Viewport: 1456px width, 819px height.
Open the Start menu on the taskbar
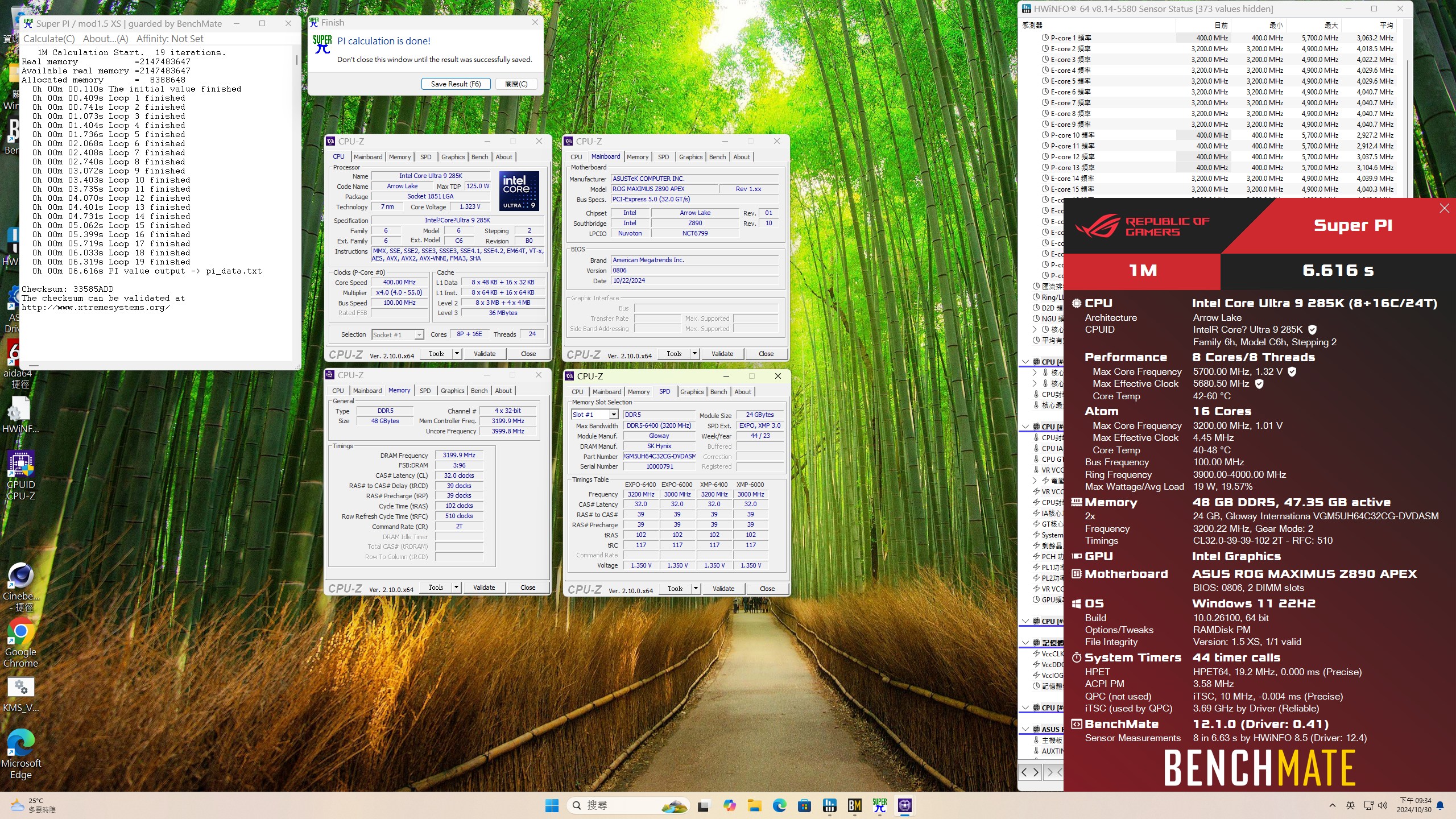click(x=552, y=805)
